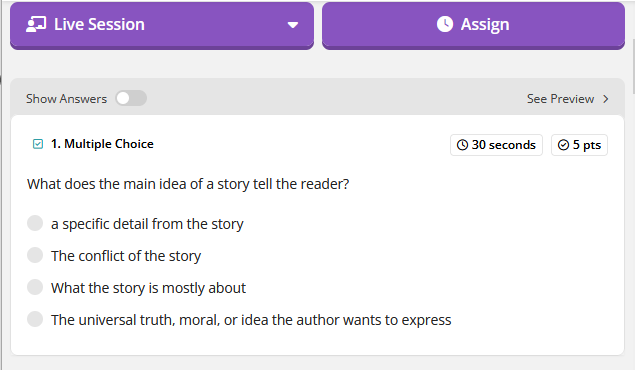Open the 5 pts points selector
The image size is (635, 370).
click(579, 145)
